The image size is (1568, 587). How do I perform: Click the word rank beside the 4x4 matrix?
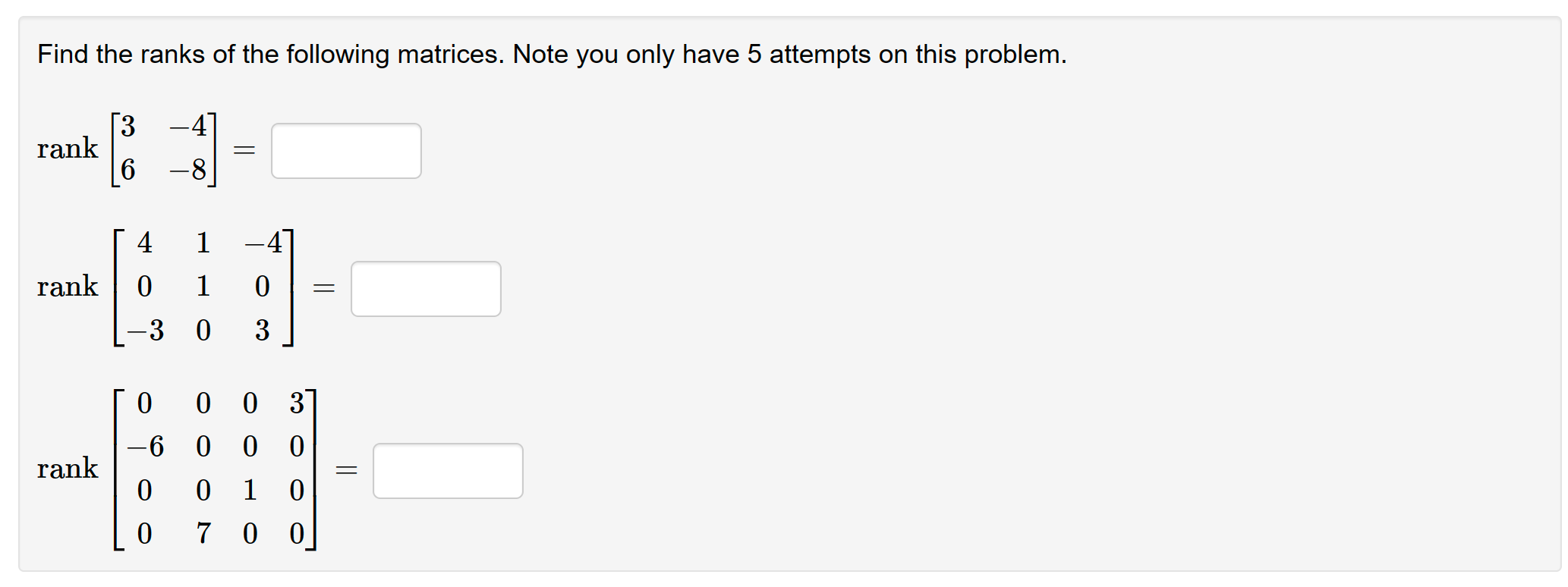68,469
